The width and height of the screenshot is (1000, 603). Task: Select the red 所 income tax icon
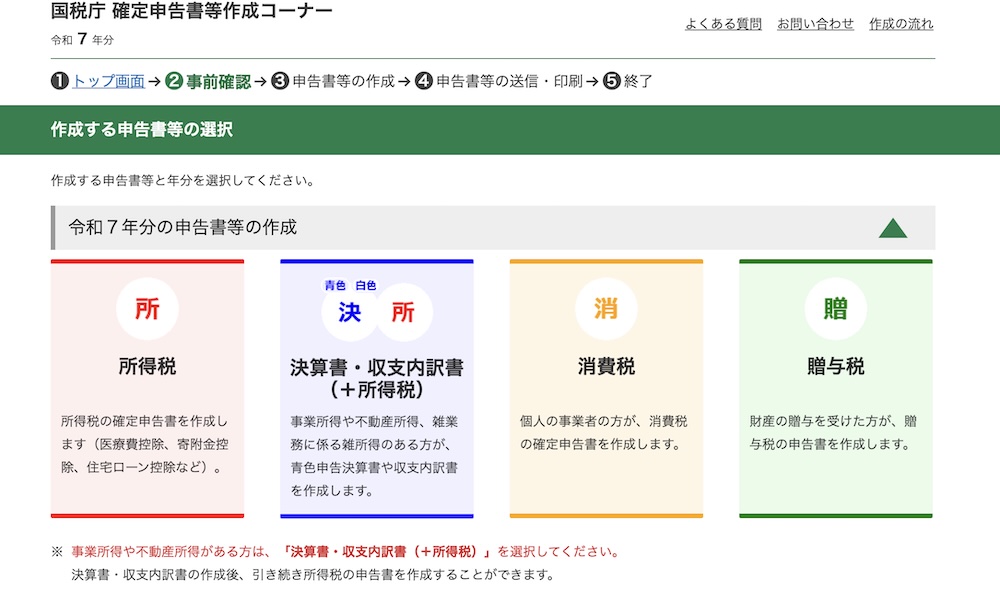(x=147, y=309)
